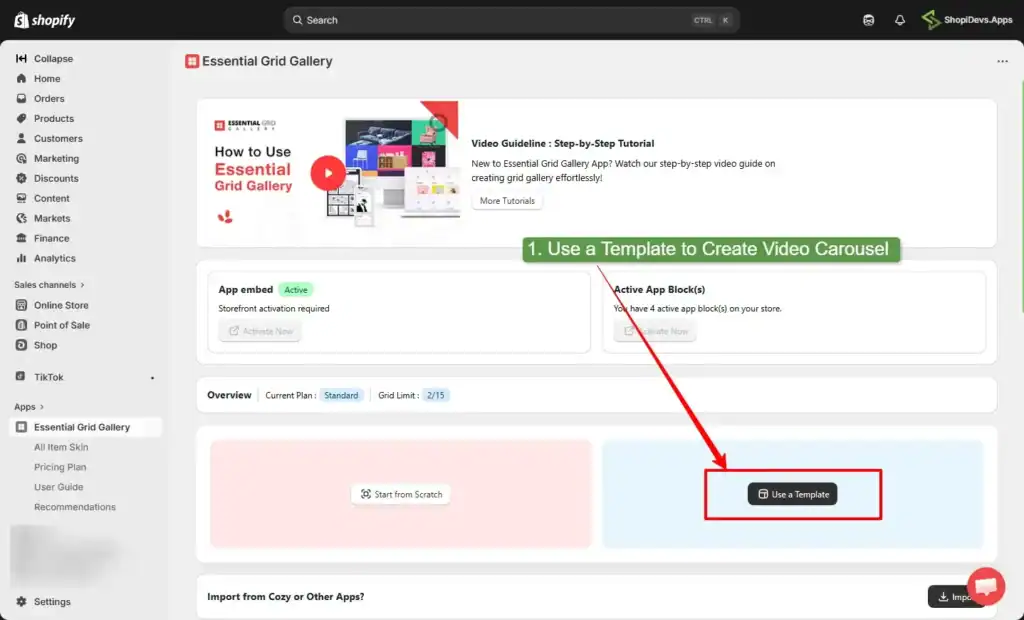
Task: Click the ShopiDevs.Apps account icon
Action: tap(932, 19)
